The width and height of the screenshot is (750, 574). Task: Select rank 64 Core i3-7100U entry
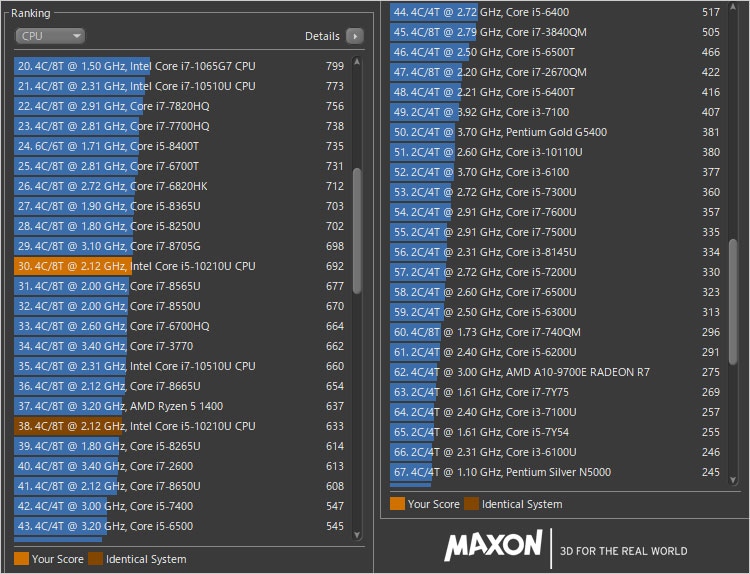point(556,412)
